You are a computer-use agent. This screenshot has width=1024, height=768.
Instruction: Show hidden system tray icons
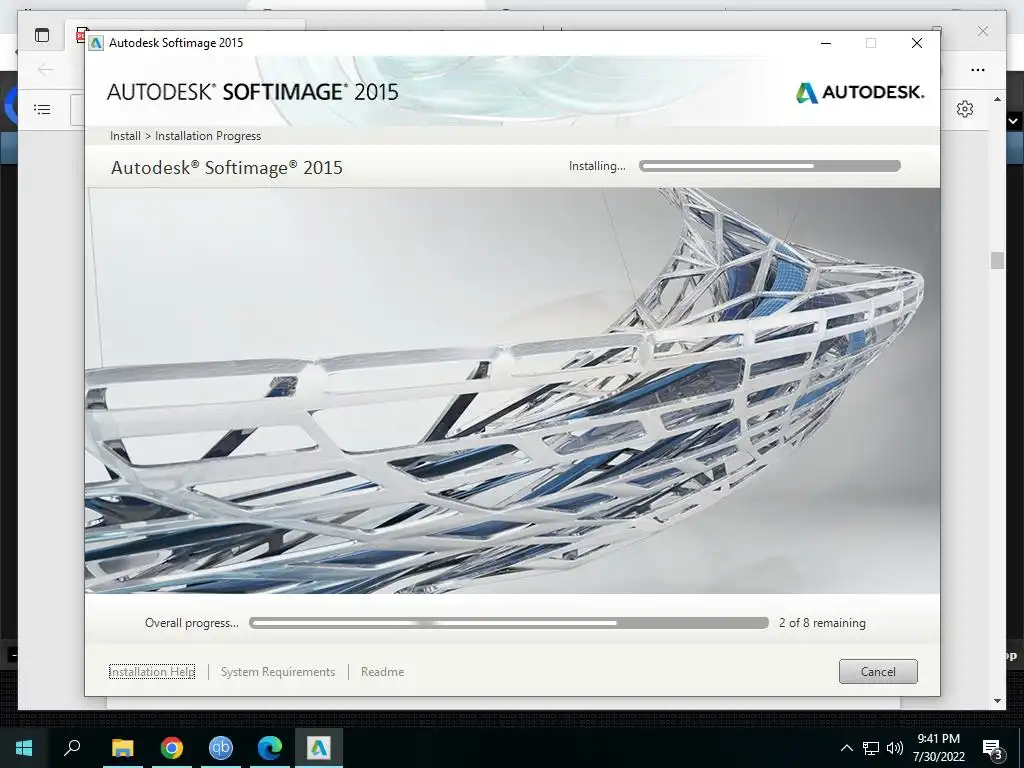click(x=846, y=748)
